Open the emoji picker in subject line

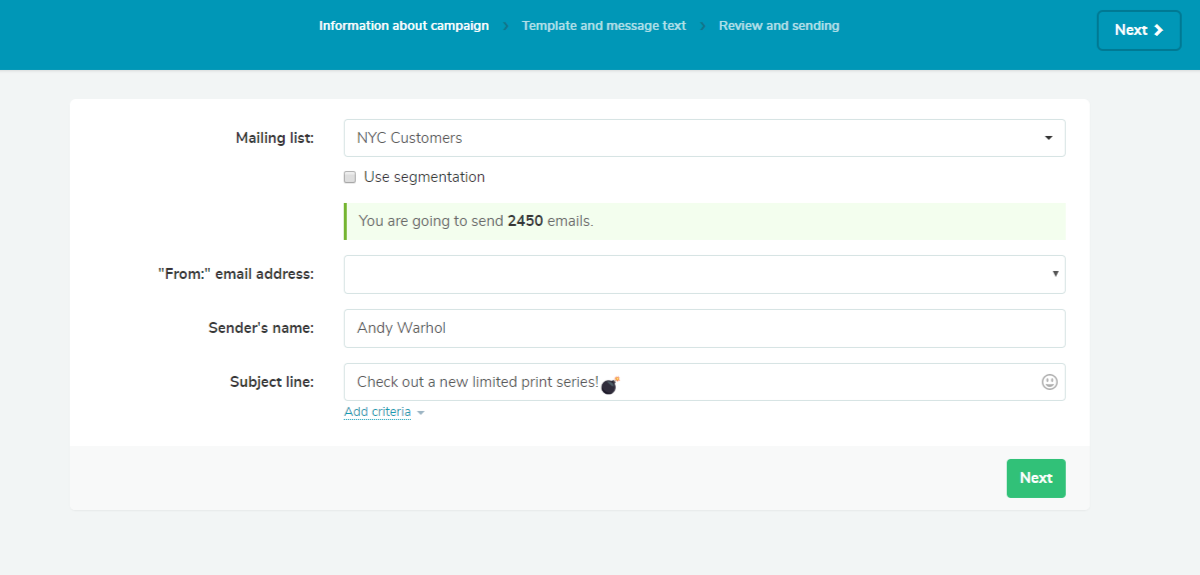click(x=1049, y=382)
